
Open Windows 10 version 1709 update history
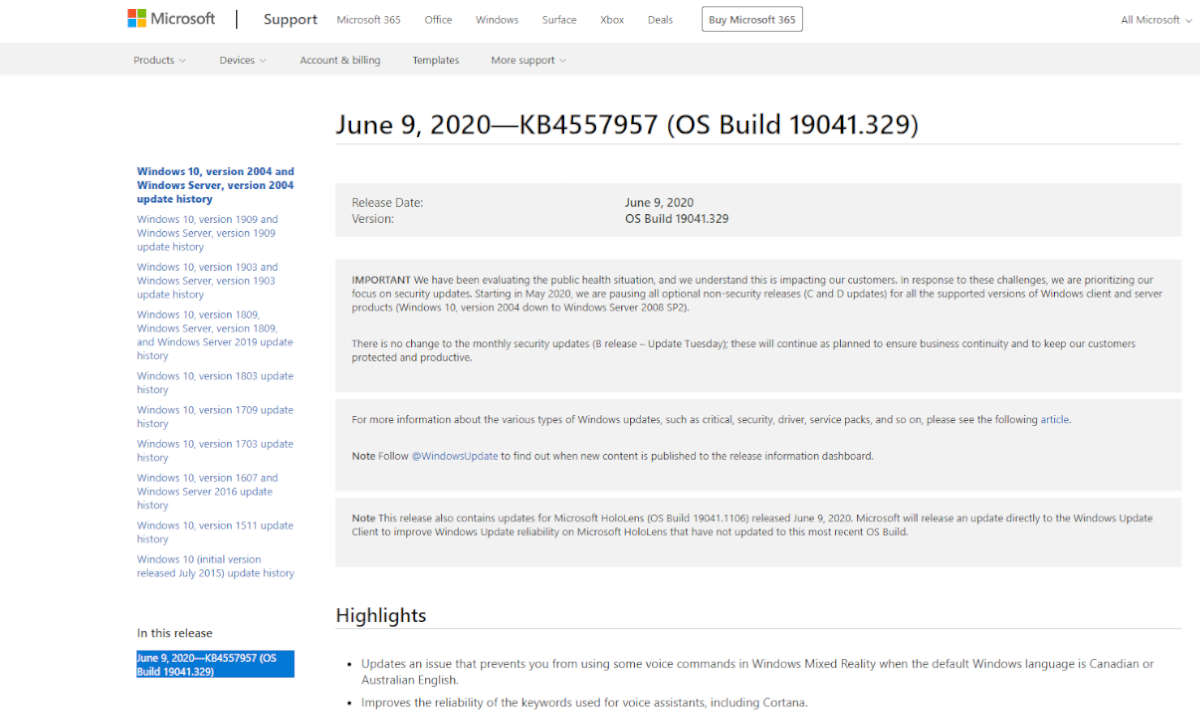click(215, 417)
